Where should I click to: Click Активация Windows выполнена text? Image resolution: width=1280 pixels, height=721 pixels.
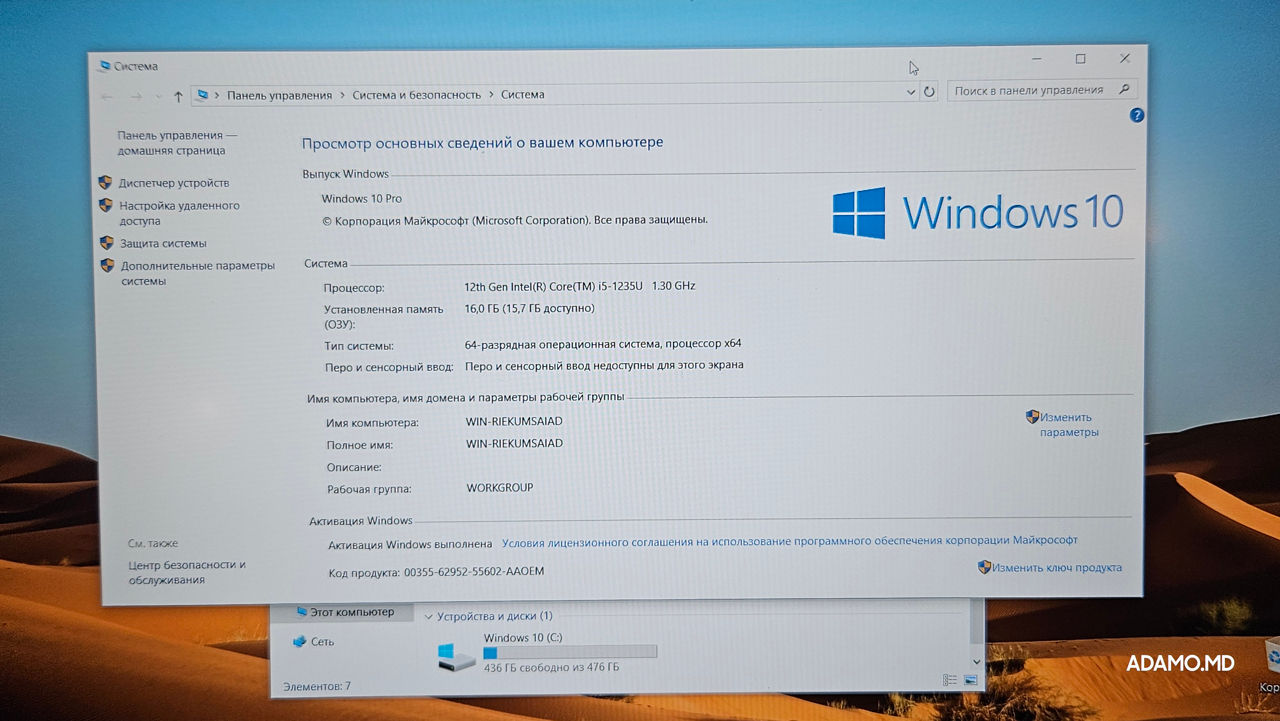coord(410,545)
